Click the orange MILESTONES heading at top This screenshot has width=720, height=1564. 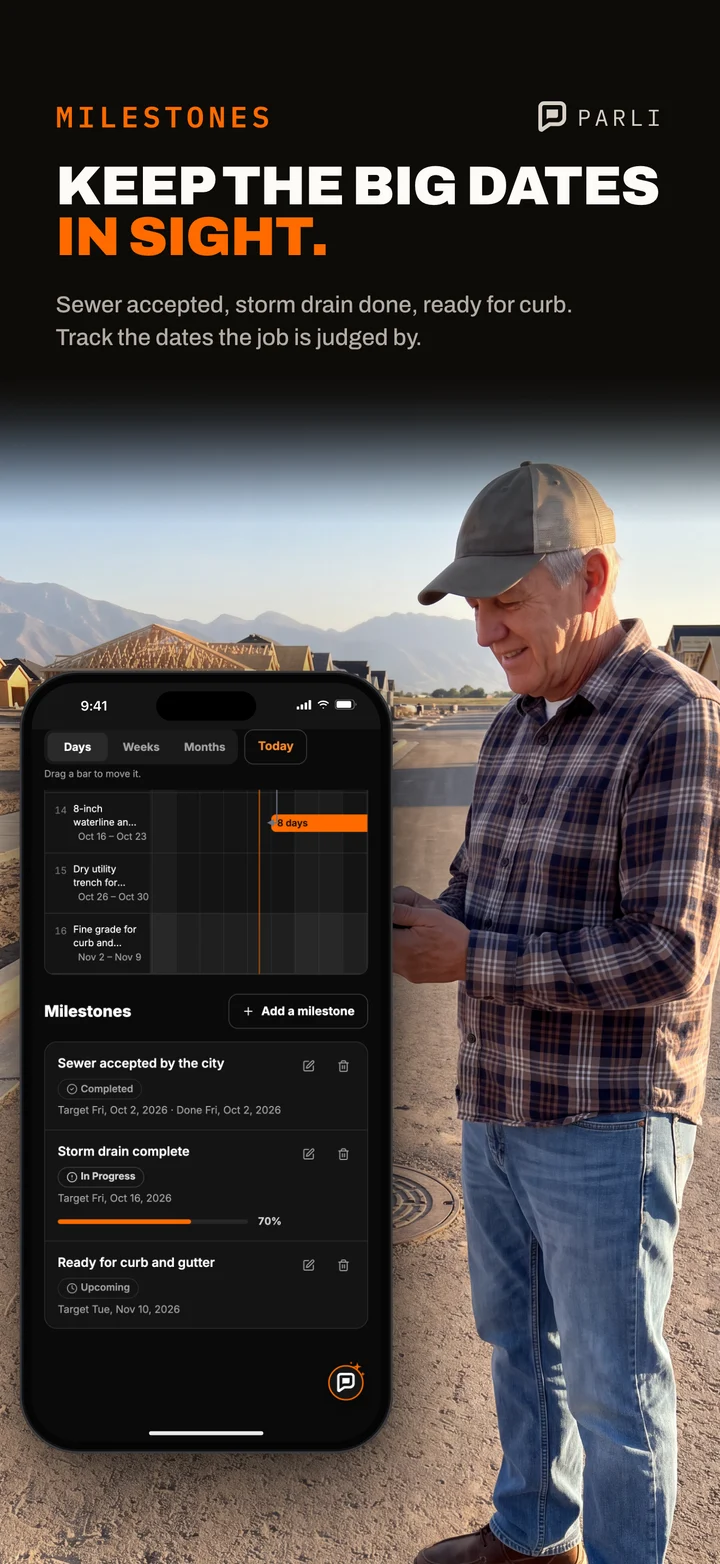pyautogui.click(x=163, y=118)
